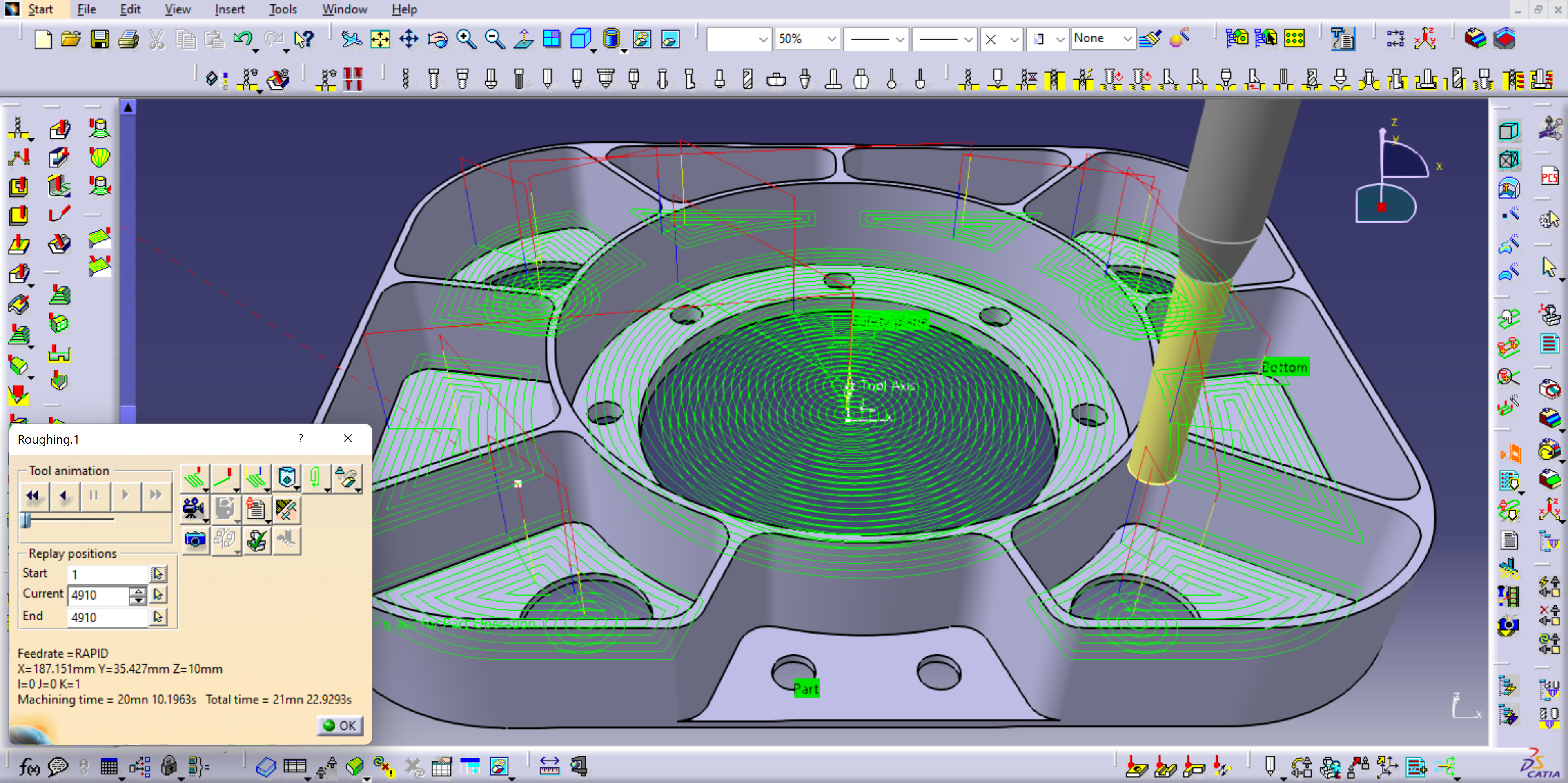Open the 50% transparency dropdown
1568x783 pixels.
pyautogui.click(x=831, y=40)
